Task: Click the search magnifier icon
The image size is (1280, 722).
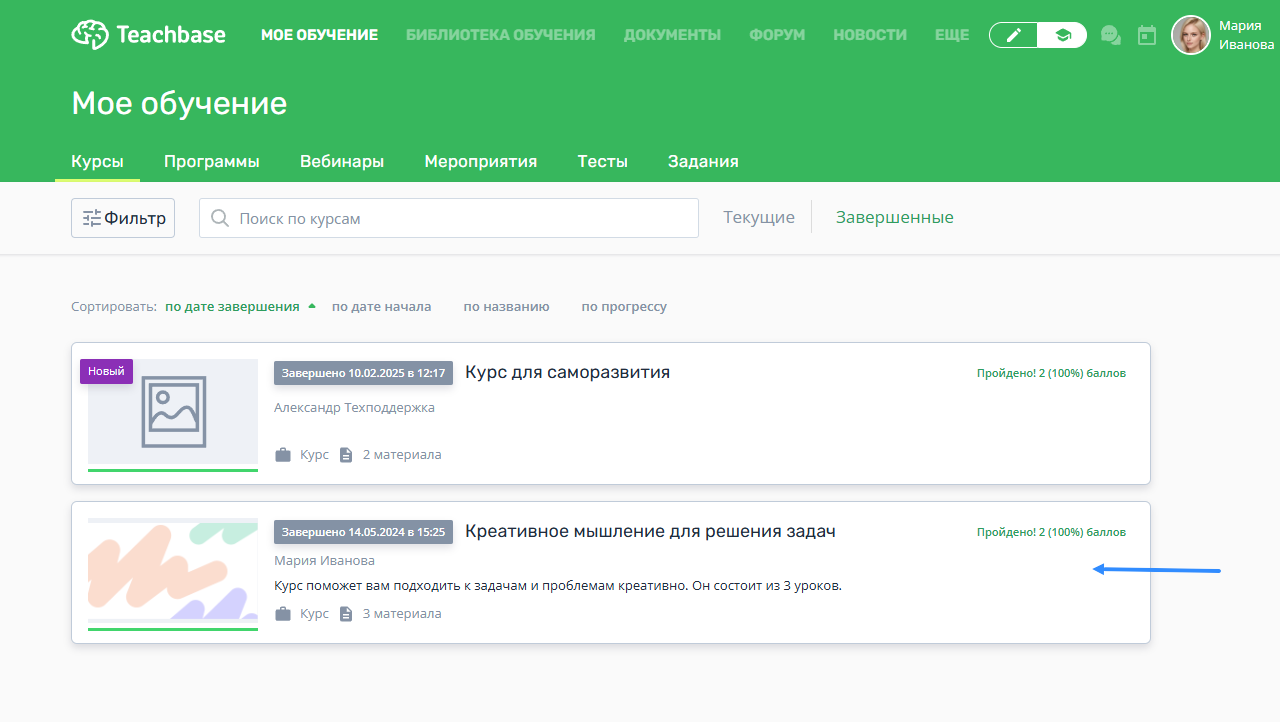Action: [x=220, y=218]
